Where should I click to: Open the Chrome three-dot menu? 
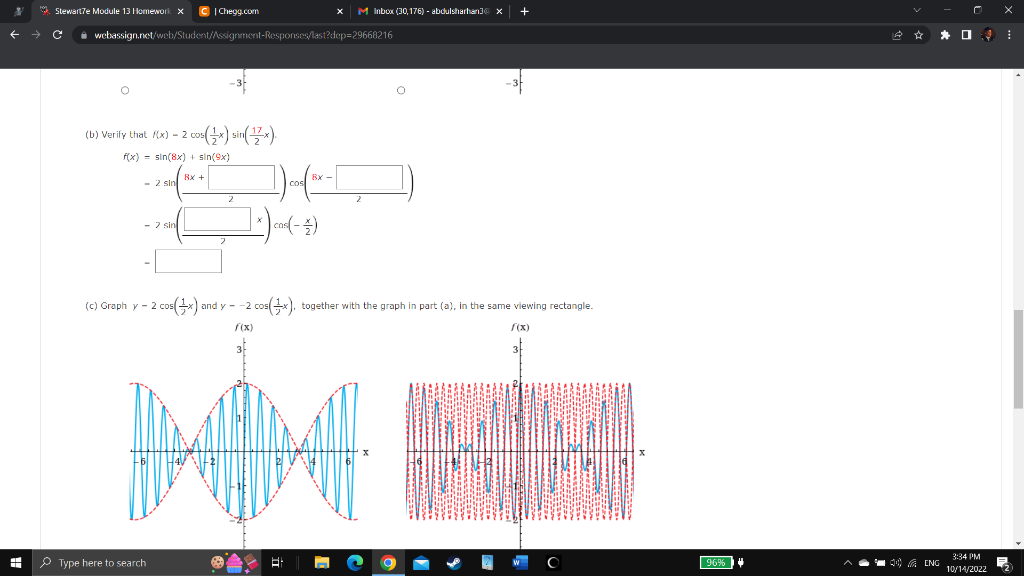(1009, 35)
